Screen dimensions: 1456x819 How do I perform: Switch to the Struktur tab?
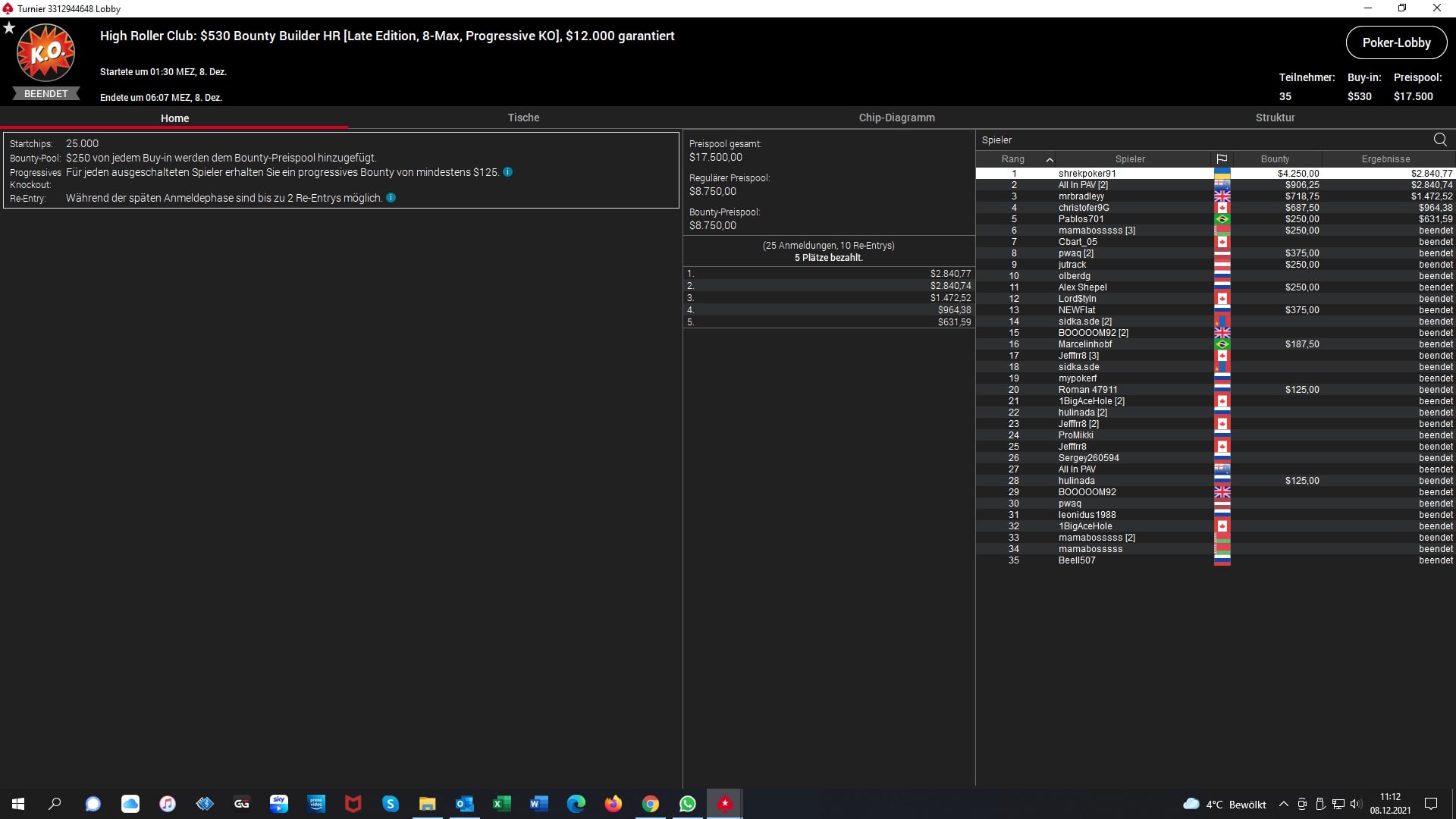click(x=1275, y=118)
